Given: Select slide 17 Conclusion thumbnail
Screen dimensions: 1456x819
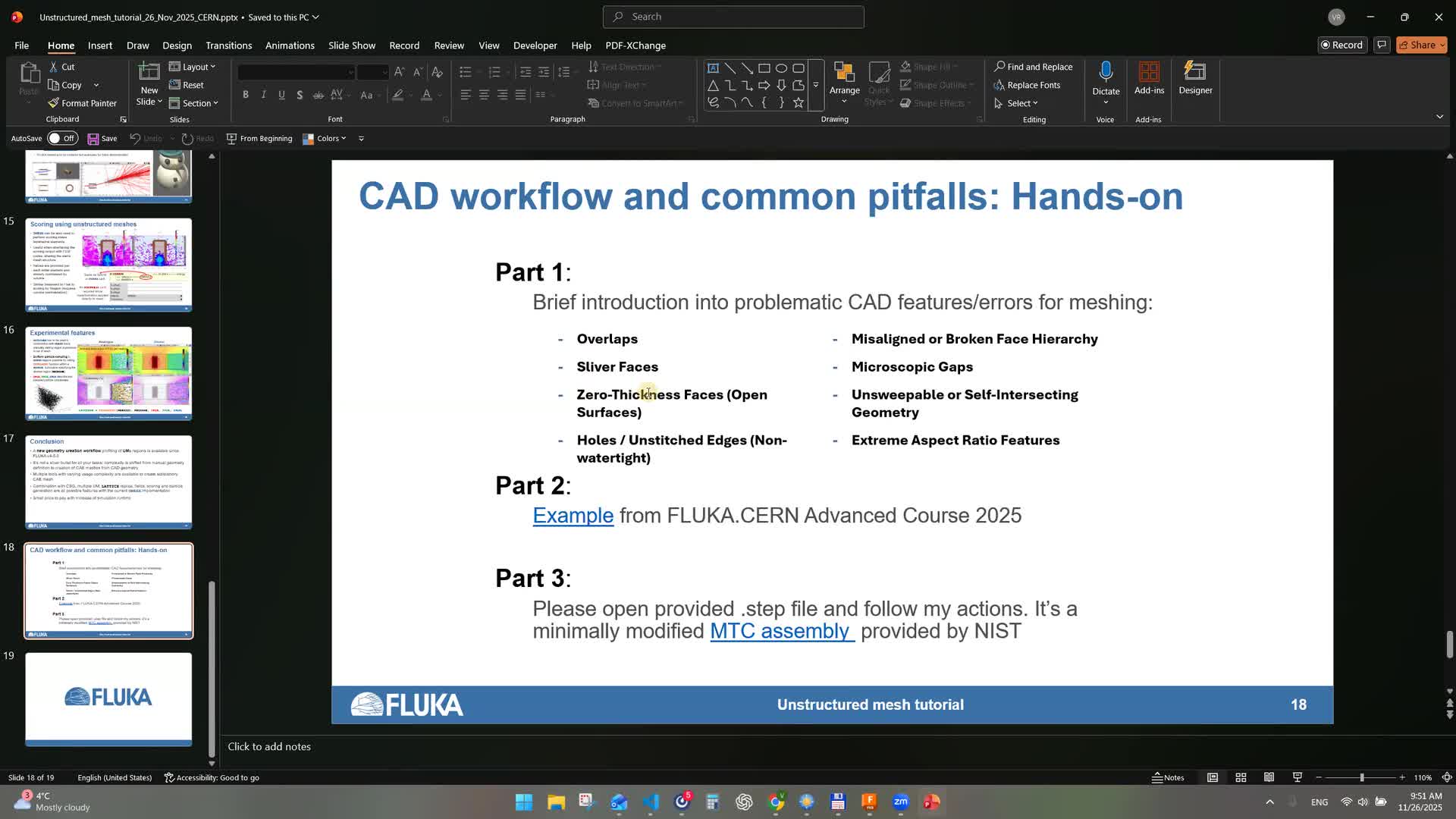Looking at the screenshot, I should point(108,482).
